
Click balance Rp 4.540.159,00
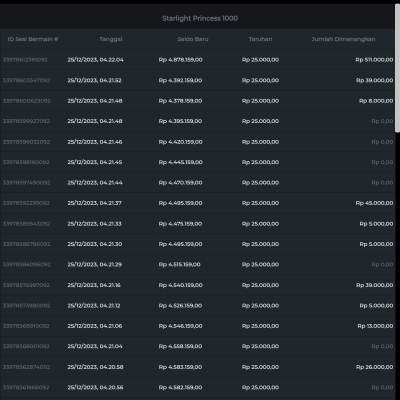tap(180, 285)
